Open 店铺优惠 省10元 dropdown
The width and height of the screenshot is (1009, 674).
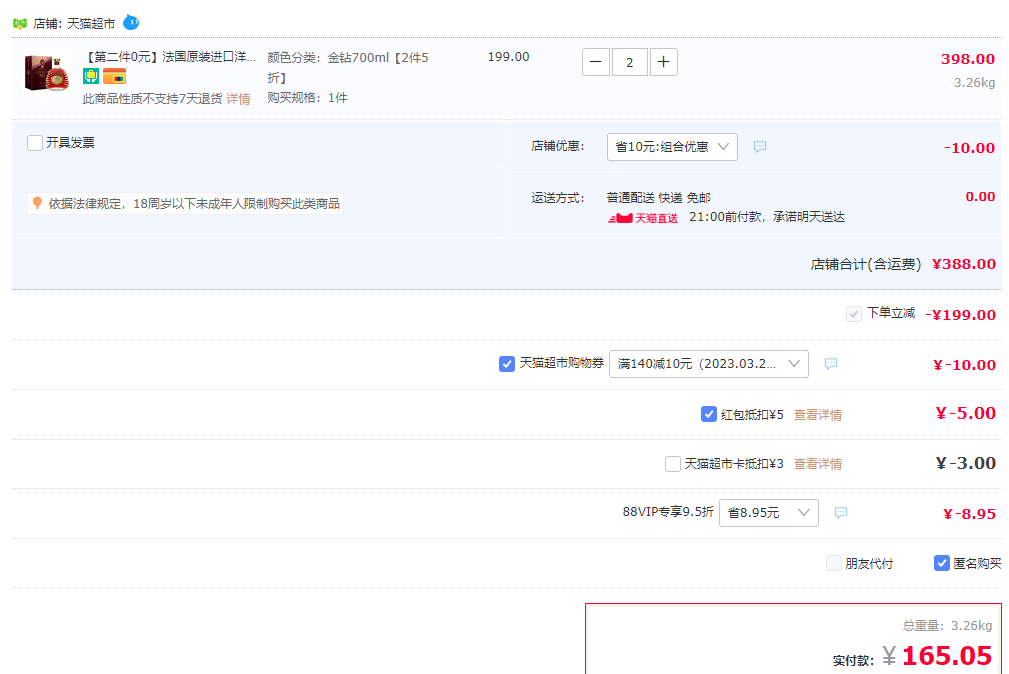click(x=672, y=147)
